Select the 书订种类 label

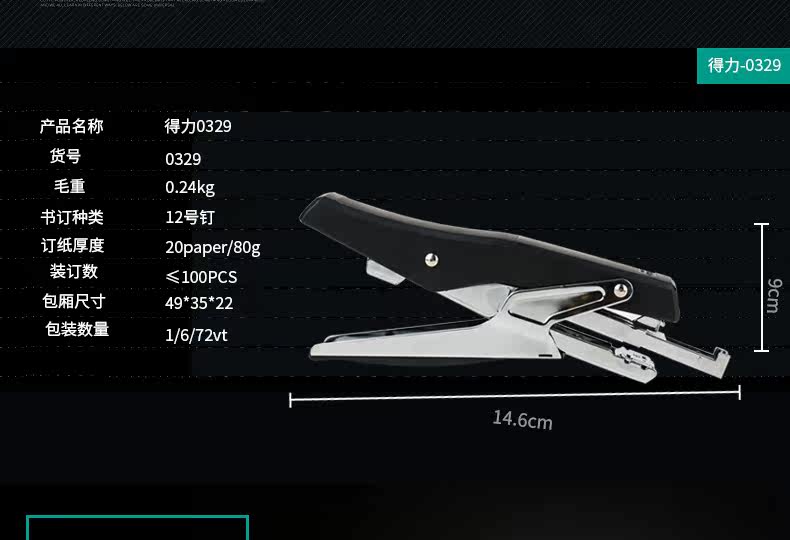coord(72,217)
